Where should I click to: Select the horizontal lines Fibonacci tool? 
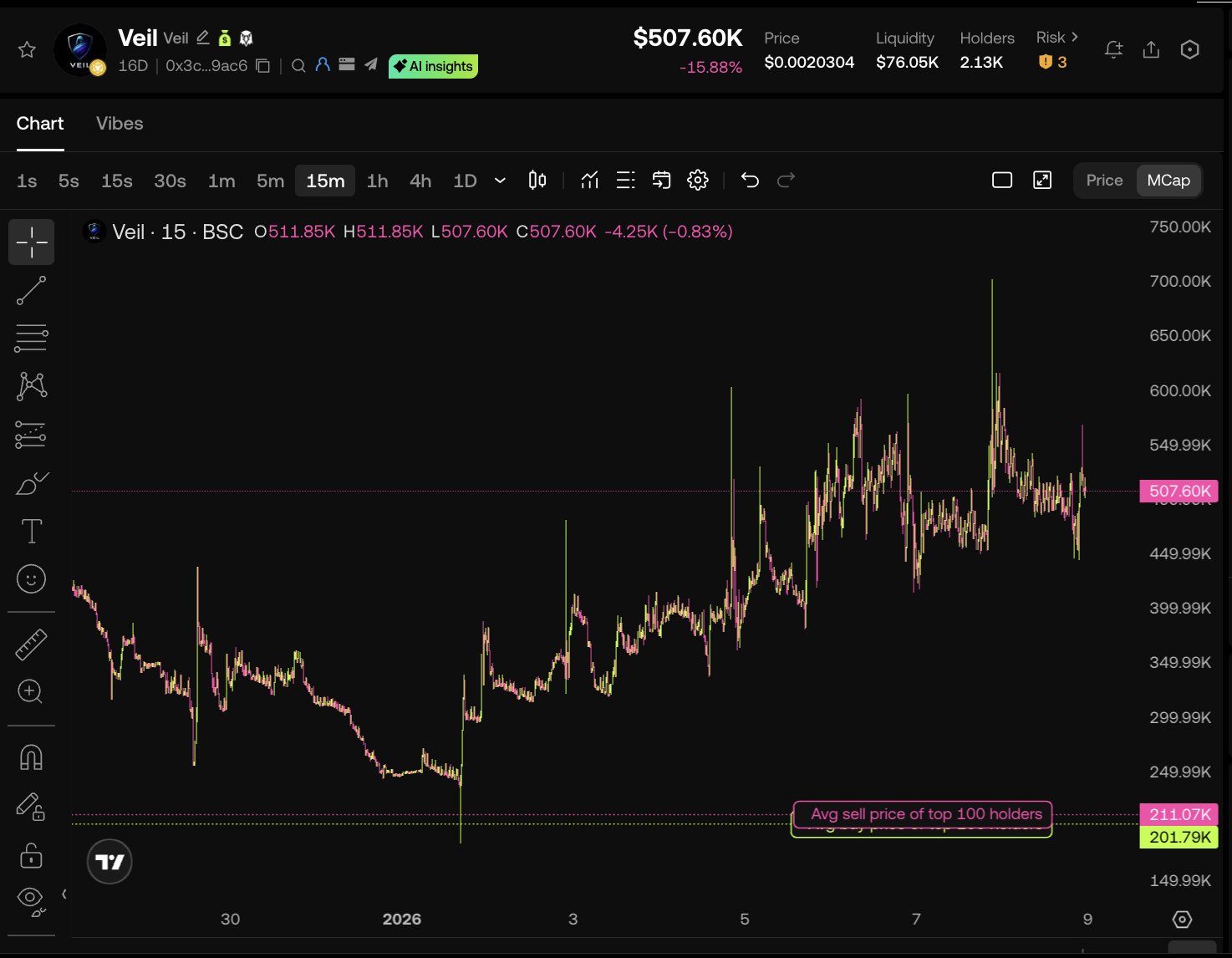[x=32, y=338]
